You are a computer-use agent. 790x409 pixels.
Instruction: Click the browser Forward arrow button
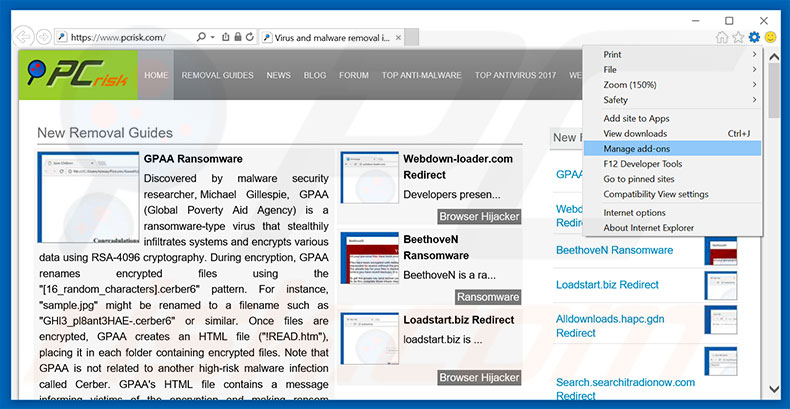44,37
